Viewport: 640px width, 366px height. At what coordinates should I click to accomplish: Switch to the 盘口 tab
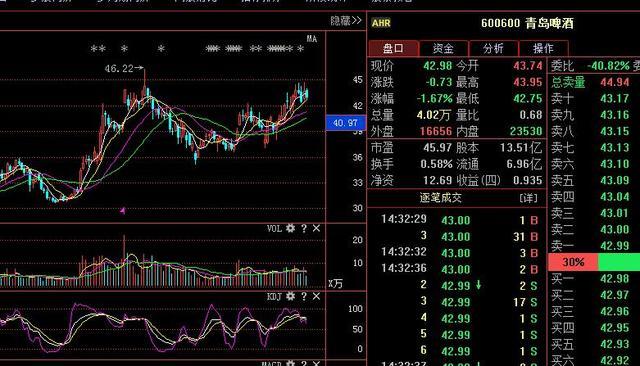click(x=393, y=49)
